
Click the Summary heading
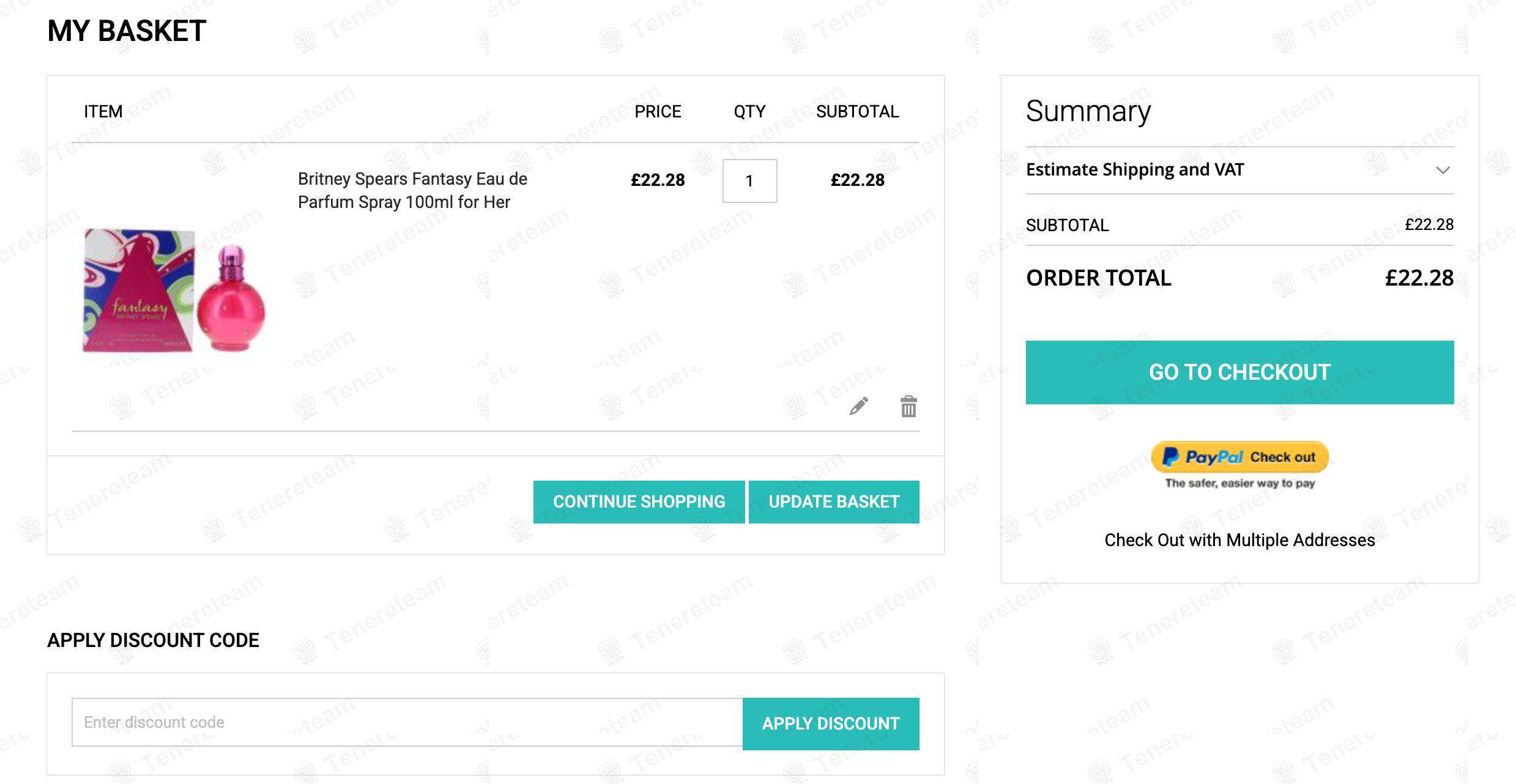(1088, 111)
